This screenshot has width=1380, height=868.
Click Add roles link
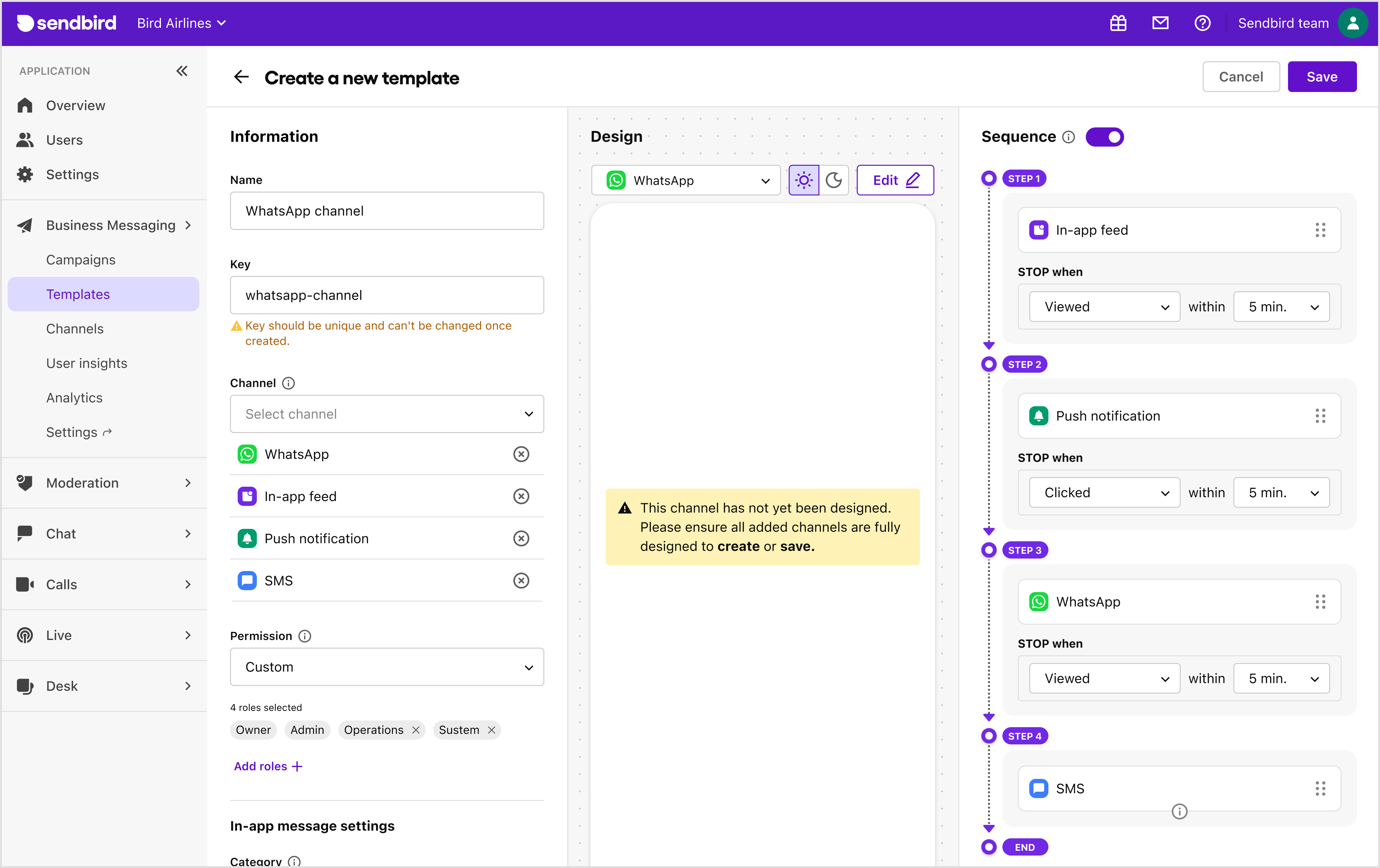(x=268, y=766)
